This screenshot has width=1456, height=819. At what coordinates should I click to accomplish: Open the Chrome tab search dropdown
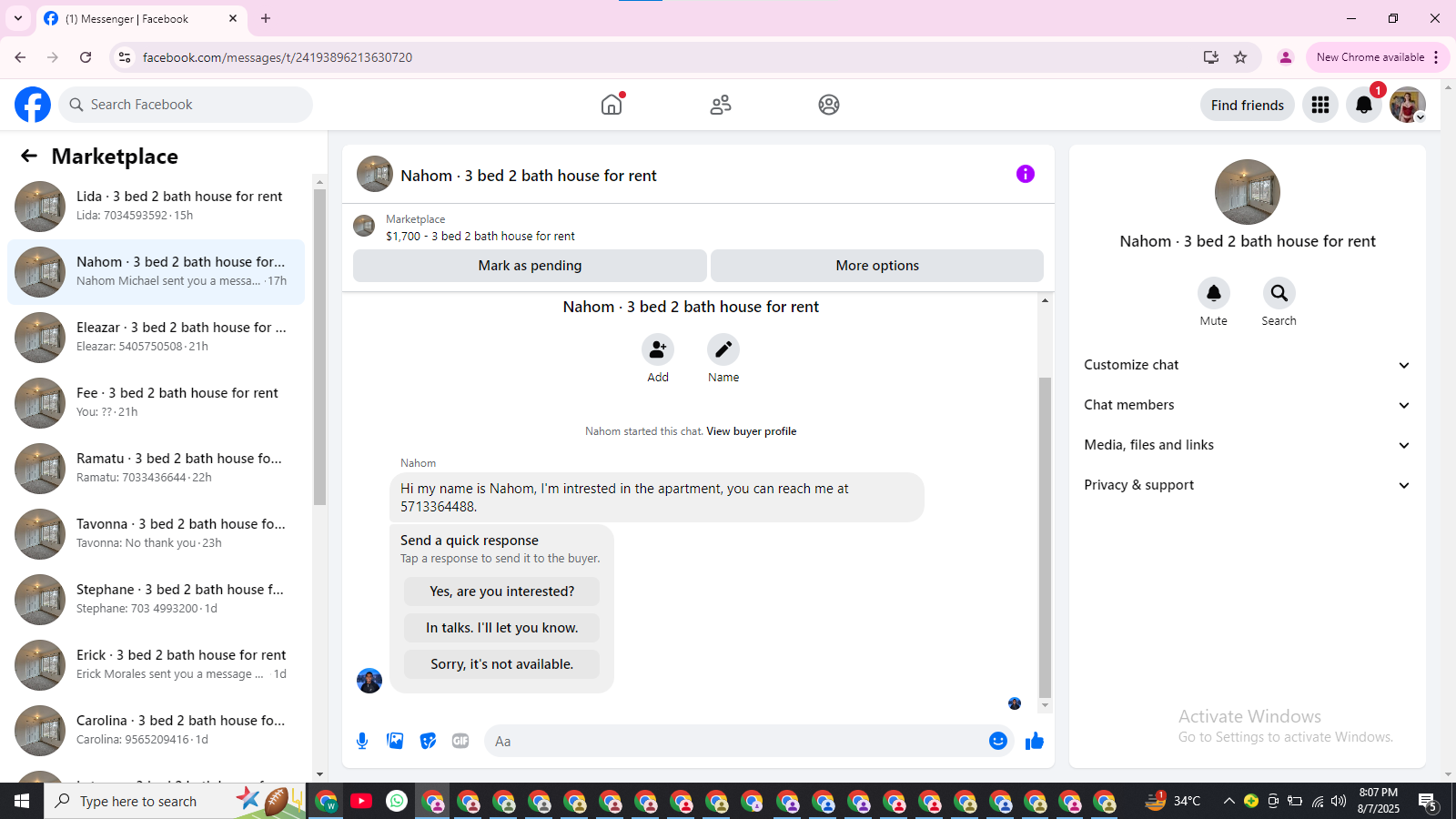point(18,18)
